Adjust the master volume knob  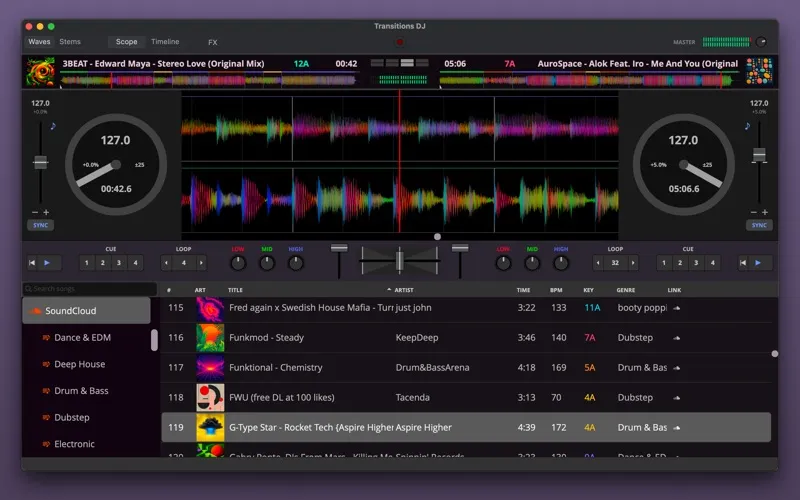click(761, 42)
